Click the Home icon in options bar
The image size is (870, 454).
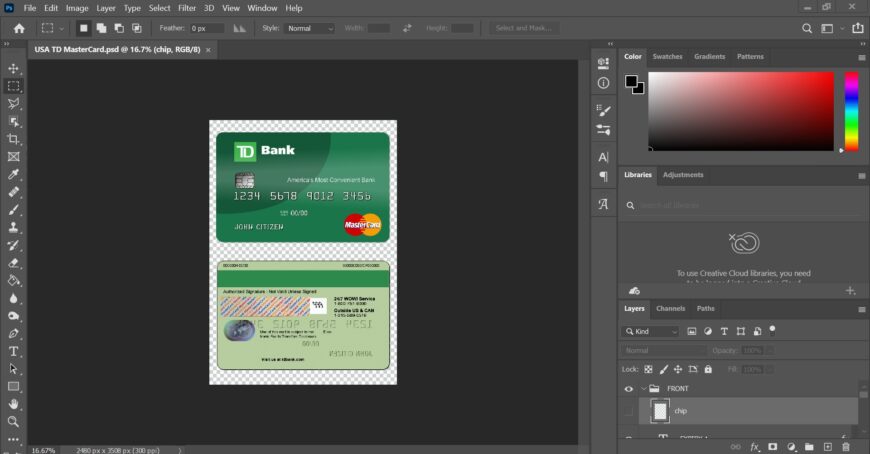coord(19,28)
